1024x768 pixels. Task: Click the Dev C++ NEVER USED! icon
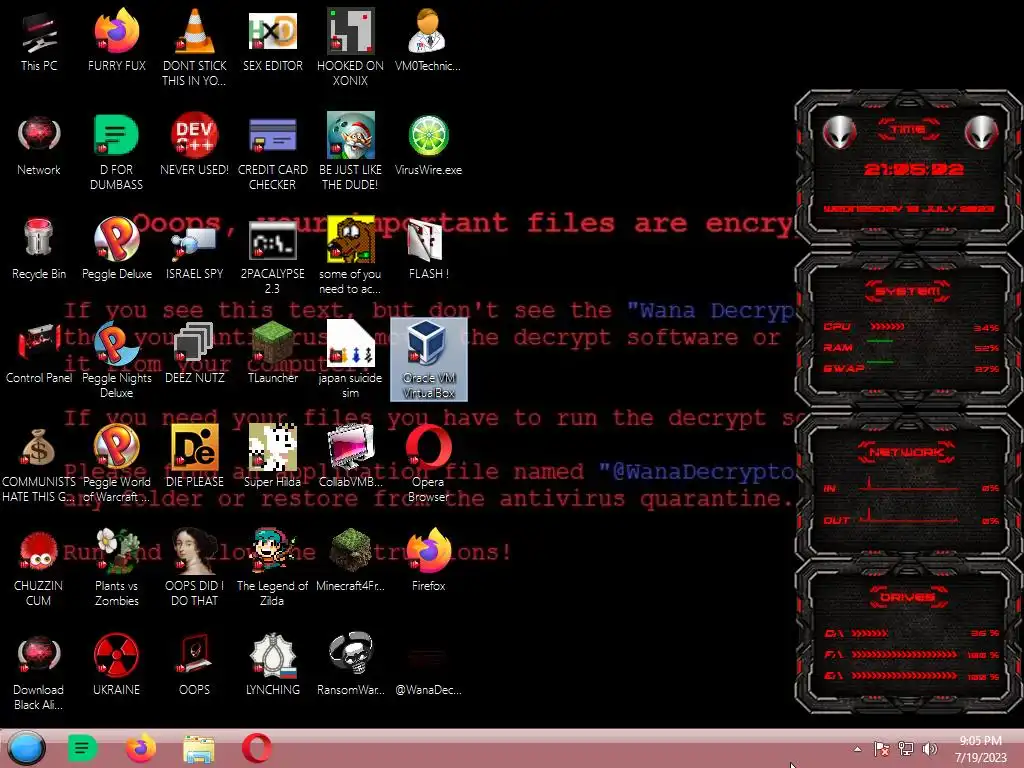tap(194, 146)
